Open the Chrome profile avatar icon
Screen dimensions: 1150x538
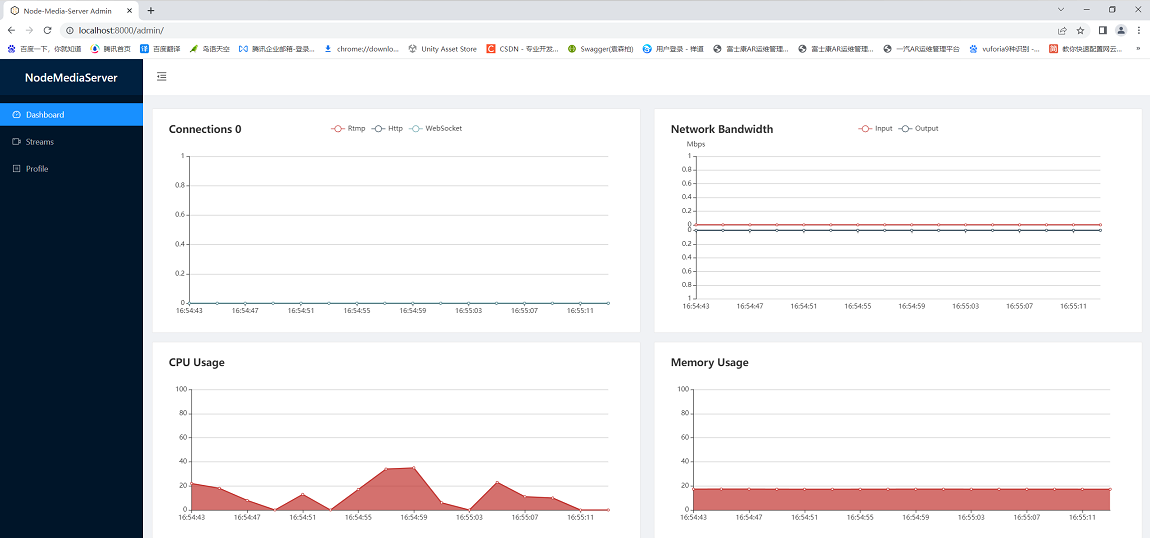pyautogui.click(x=1121, y=30)
